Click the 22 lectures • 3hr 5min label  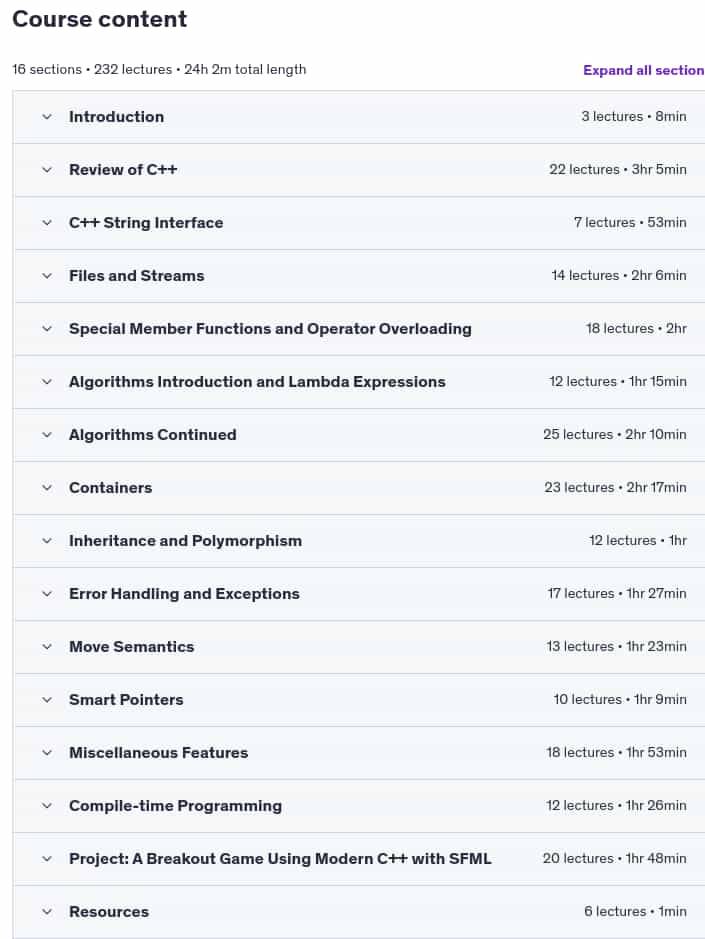(618, 170)
